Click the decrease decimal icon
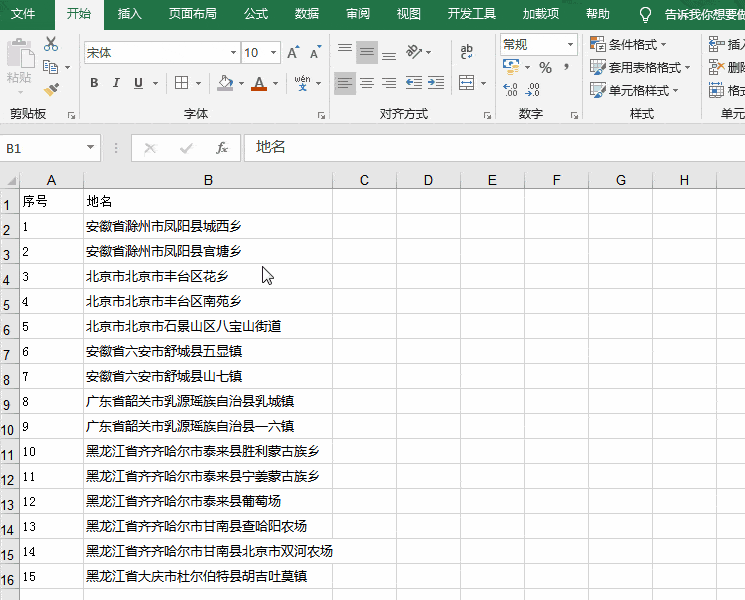745x600 pixels. [533, 90]
